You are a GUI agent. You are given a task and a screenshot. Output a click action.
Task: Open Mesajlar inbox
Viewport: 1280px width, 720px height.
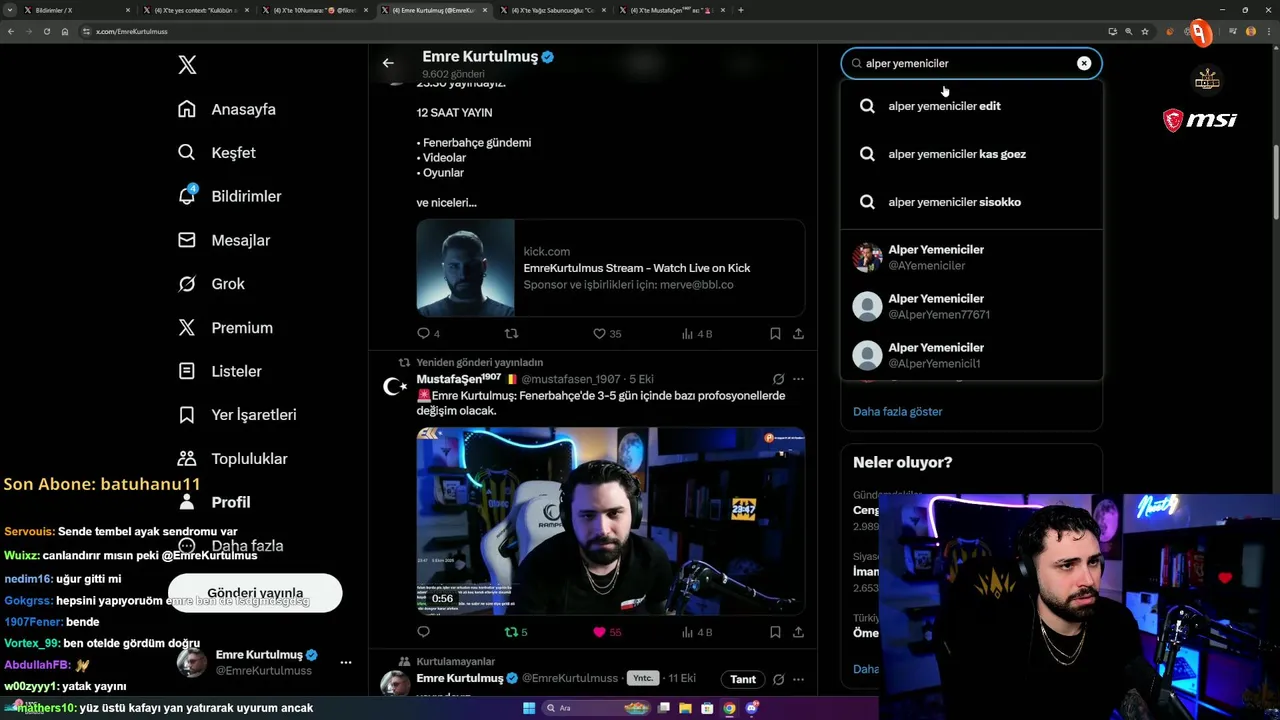coord(224,240)
